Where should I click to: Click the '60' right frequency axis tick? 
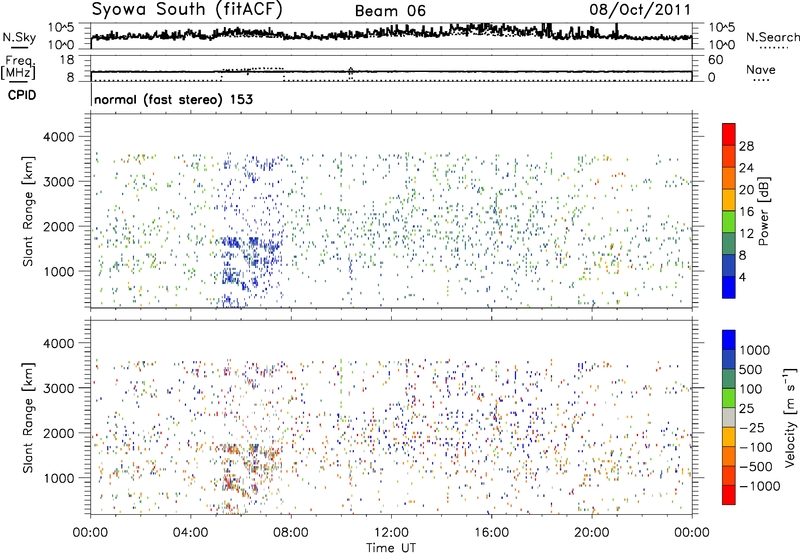[716, 60]
